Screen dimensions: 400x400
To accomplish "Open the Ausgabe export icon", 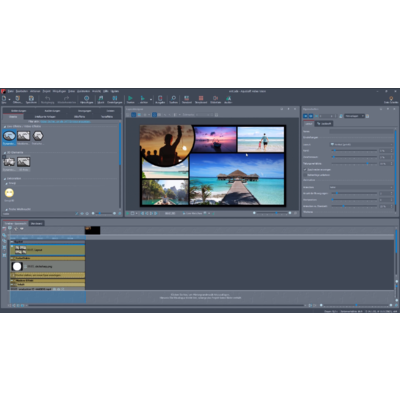I will tap(160, 98).
